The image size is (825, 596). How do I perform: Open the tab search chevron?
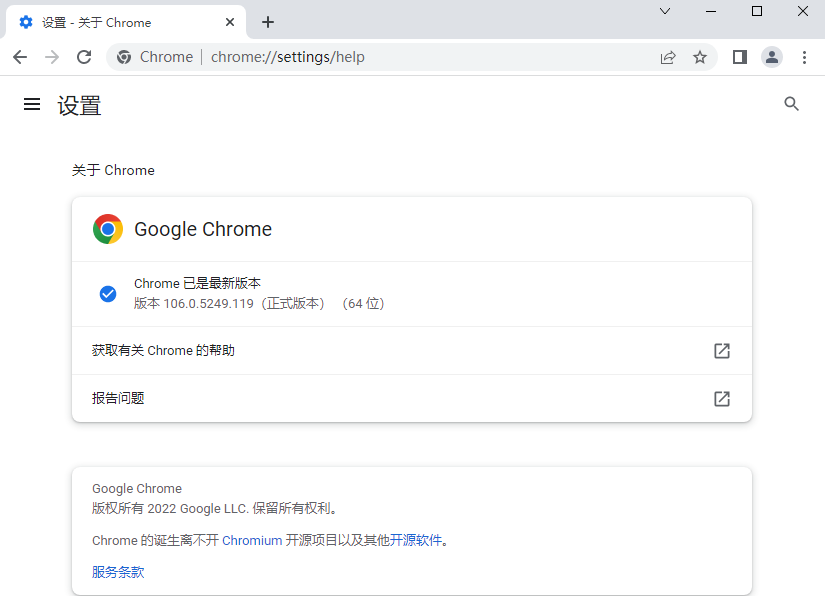point(665,11)
